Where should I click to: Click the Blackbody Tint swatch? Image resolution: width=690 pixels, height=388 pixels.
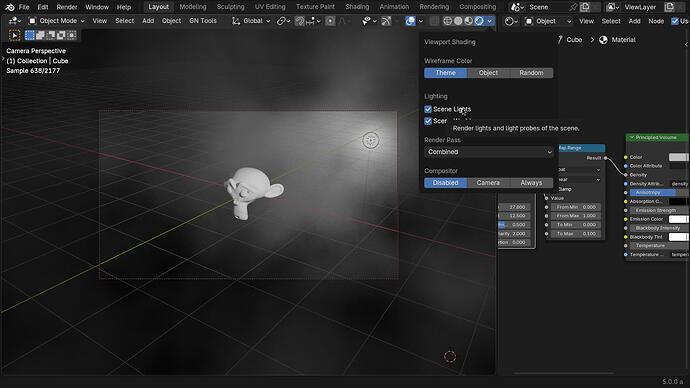pos(679,237)
